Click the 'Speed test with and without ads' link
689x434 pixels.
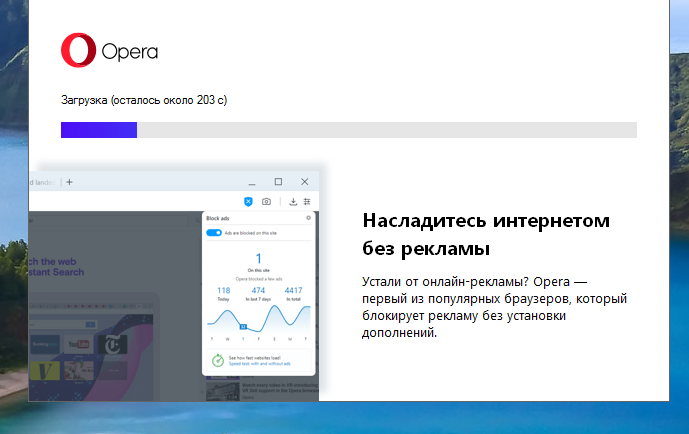[259, 364]
